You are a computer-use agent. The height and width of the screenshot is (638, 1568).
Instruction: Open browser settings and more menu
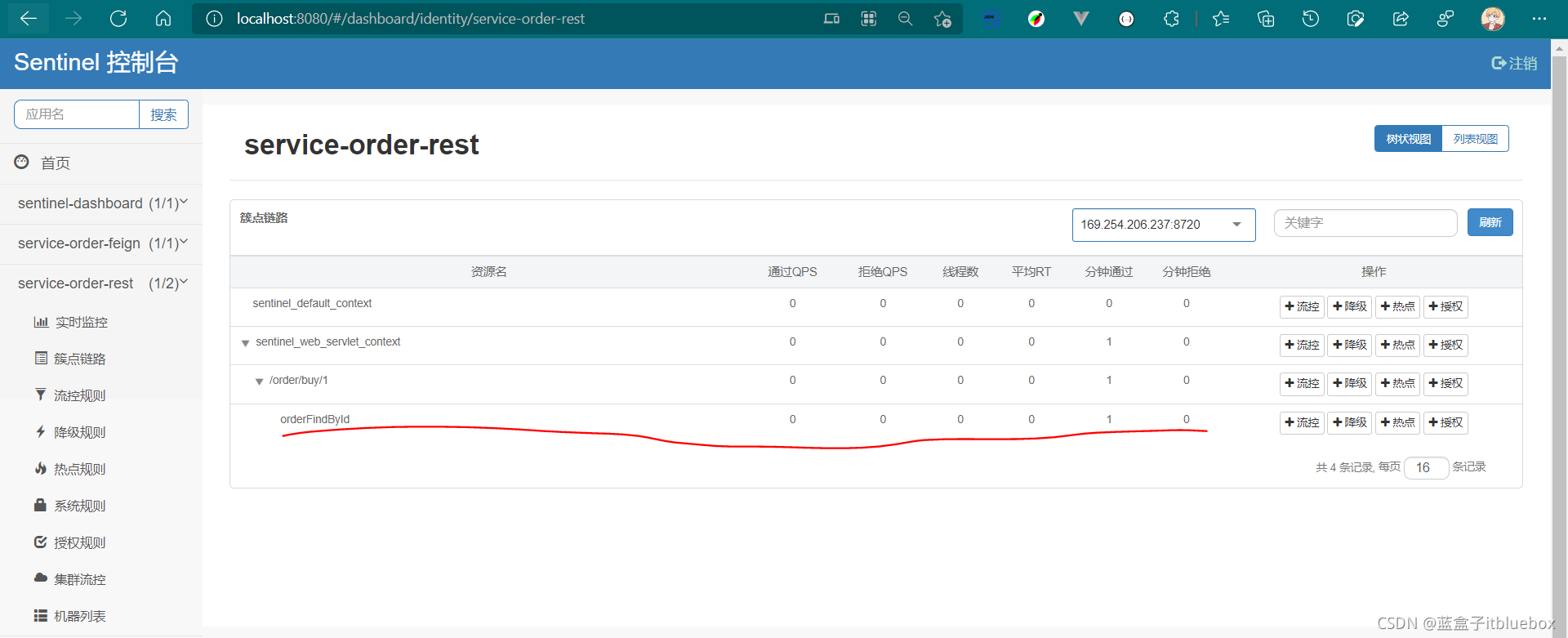(x=1539, y=19)
